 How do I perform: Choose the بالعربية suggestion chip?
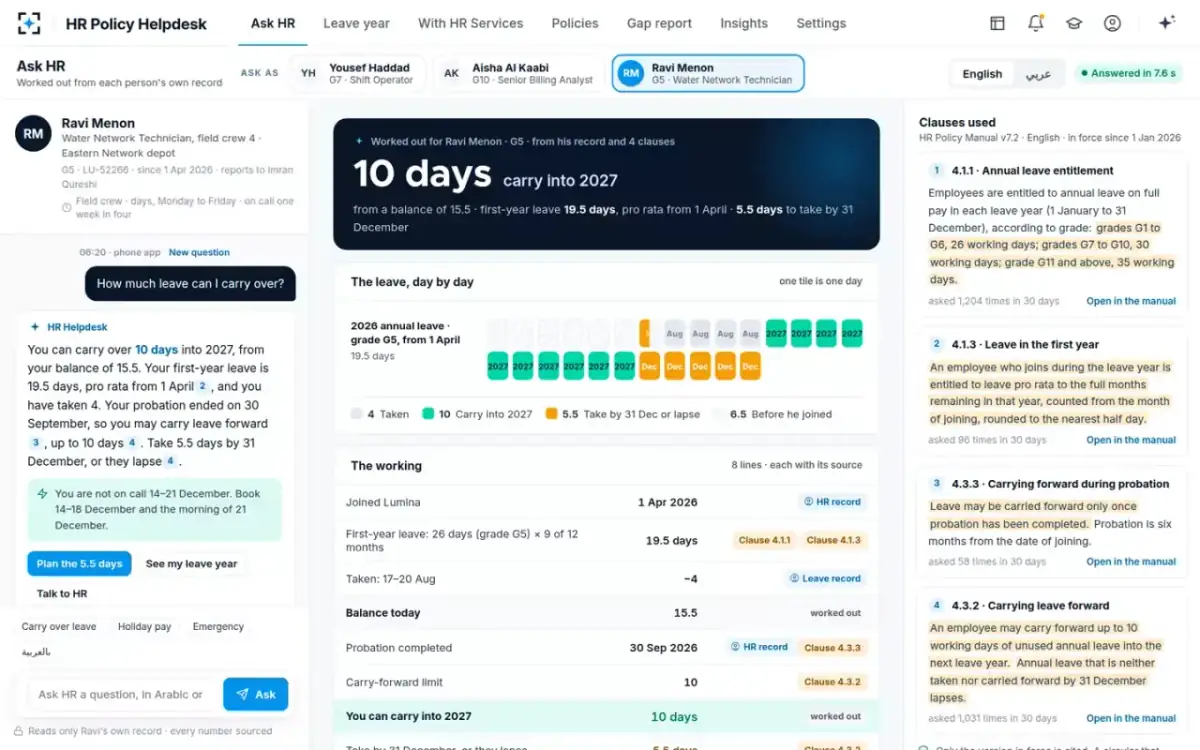point(36,652)
